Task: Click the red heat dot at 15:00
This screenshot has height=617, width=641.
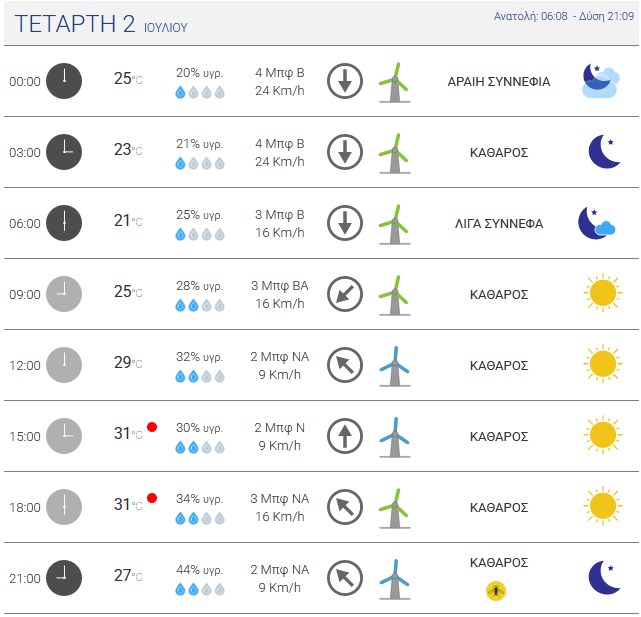Action: (152, 427)
